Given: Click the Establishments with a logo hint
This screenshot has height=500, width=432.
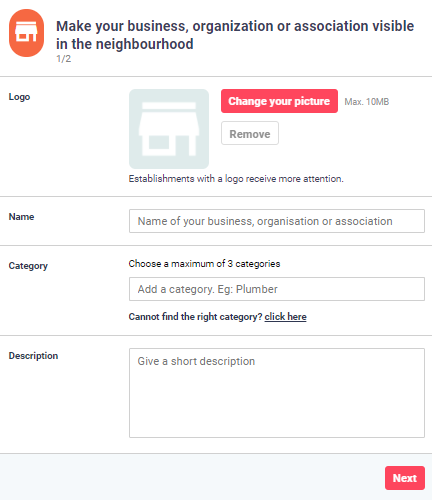Looking at the screenshot, I should [236, 179].
